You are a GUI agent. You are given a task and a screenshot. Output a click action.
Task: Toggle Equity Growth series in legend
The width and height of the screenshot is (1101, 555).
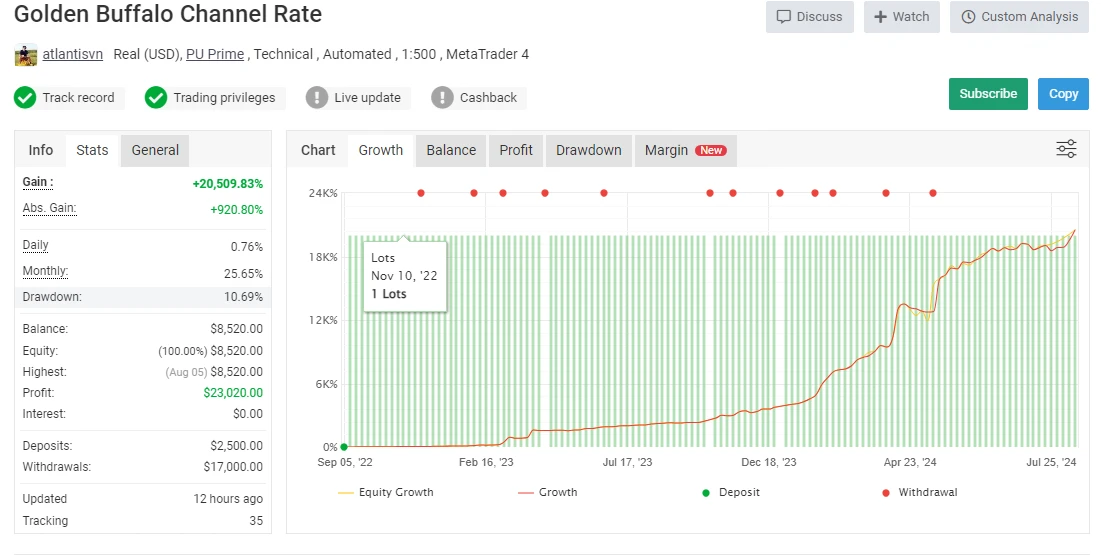point(386,492)
